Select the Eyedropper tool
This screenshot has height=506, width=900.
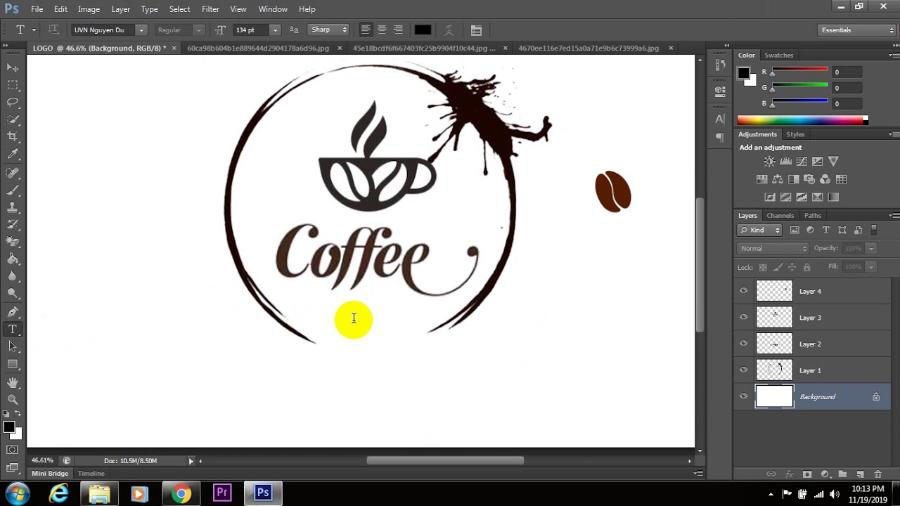(13, 154)
